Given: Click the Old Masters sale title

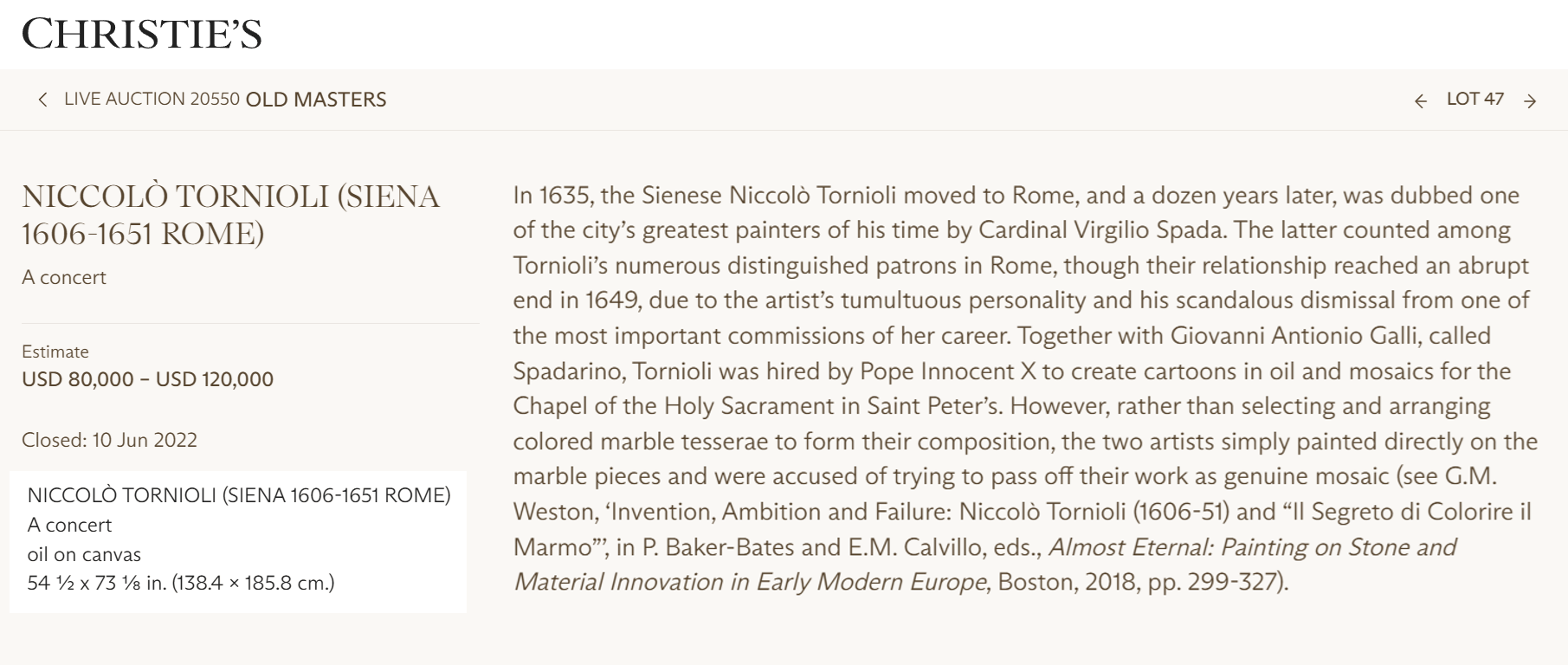Looking at the screenshot, I should click(x=316, y=100).
